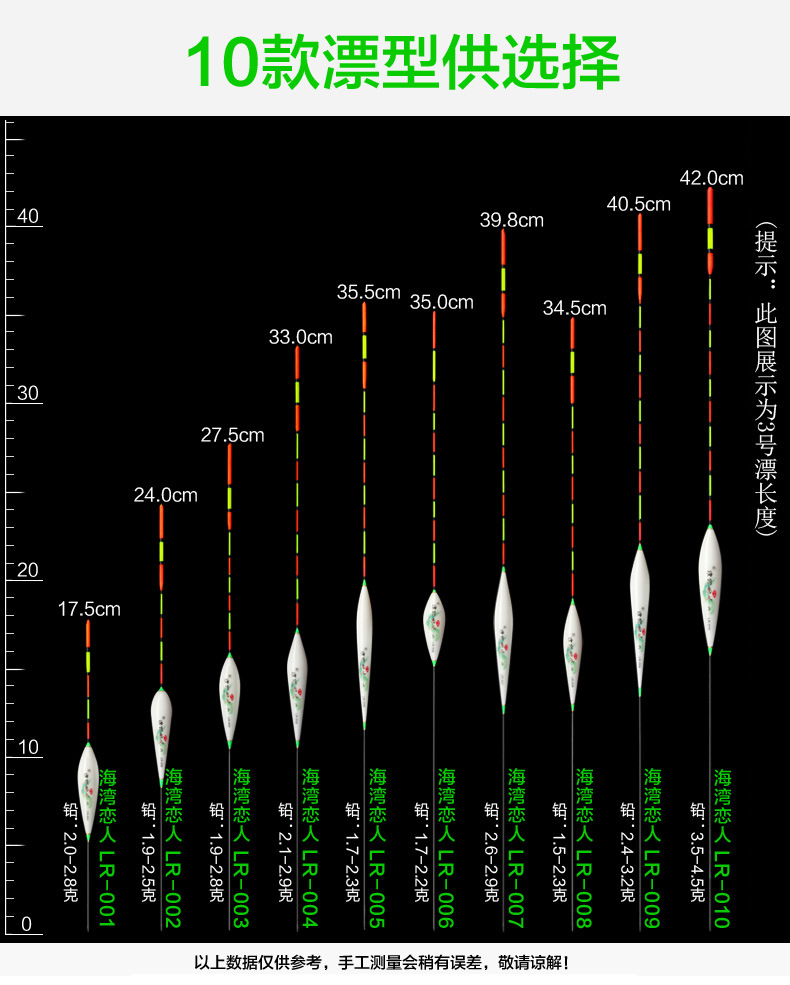
Task: Click the lead weight "铅: 3.5-4.5克"
Action: coord(698,852)
